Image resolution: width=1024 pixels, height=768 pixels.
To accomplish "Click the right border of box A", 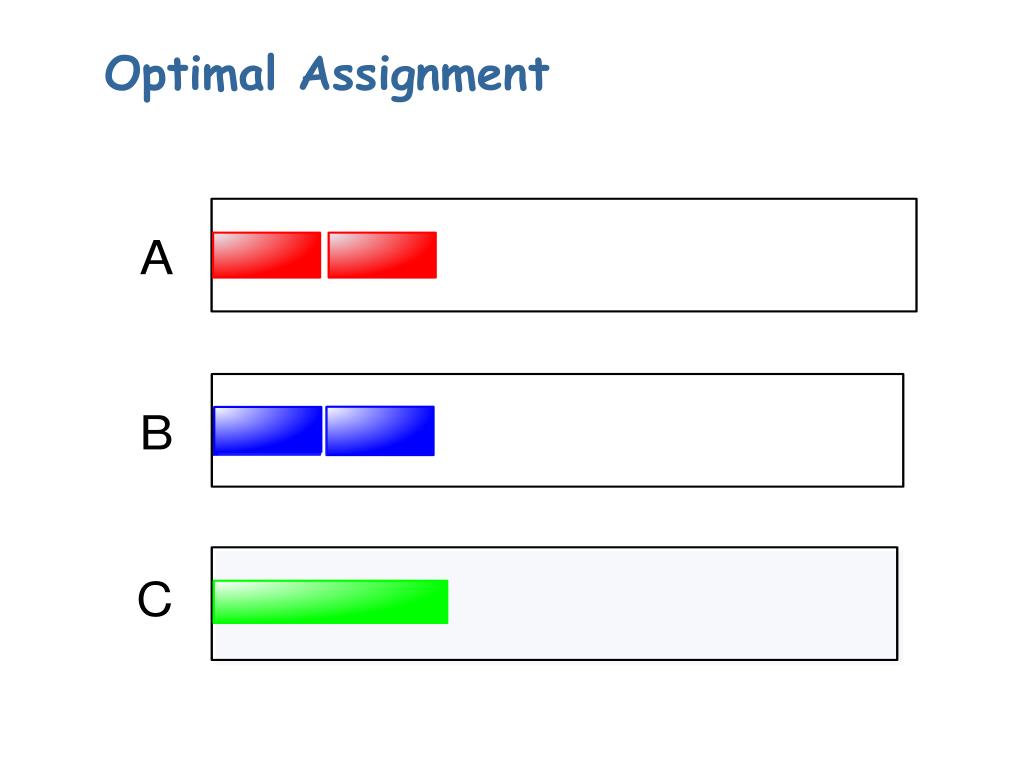I will pyautogui.click(x=916, y=255).
